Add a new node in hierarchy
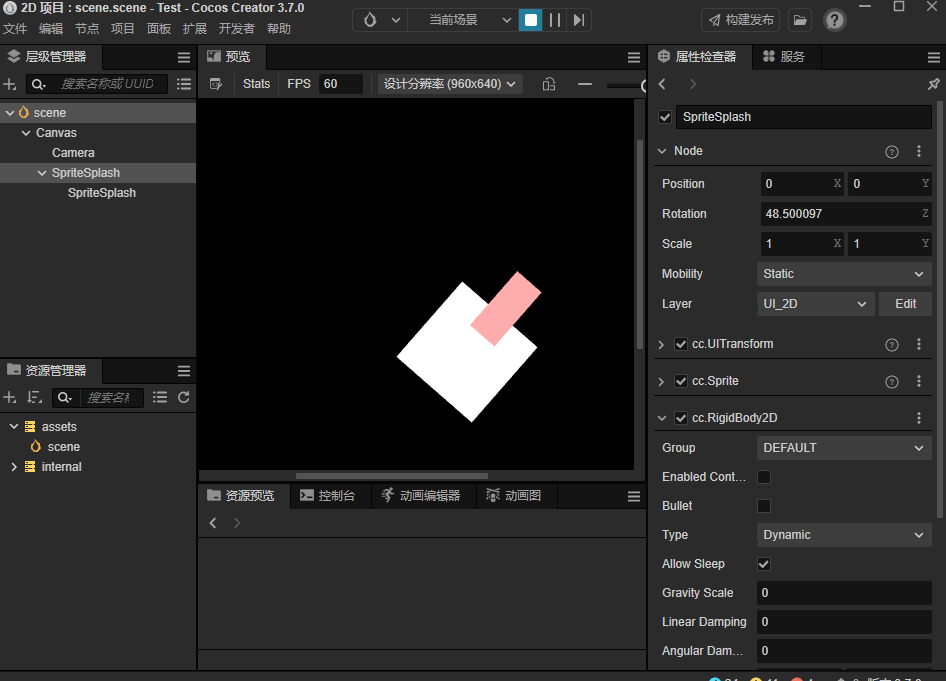The image size is (946, 681). (x=10, y=84)
